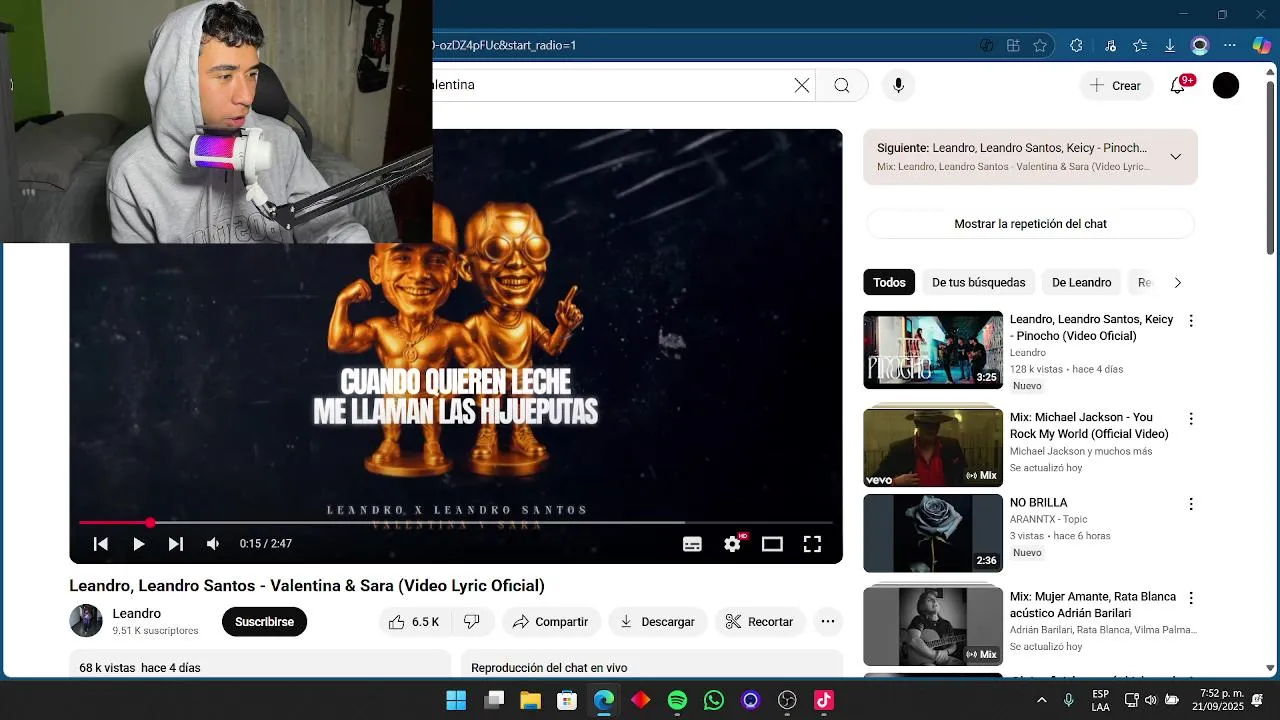Screen dimensions: 1280x720
Task: Open Leandro channel avatar
Action: 86,621
